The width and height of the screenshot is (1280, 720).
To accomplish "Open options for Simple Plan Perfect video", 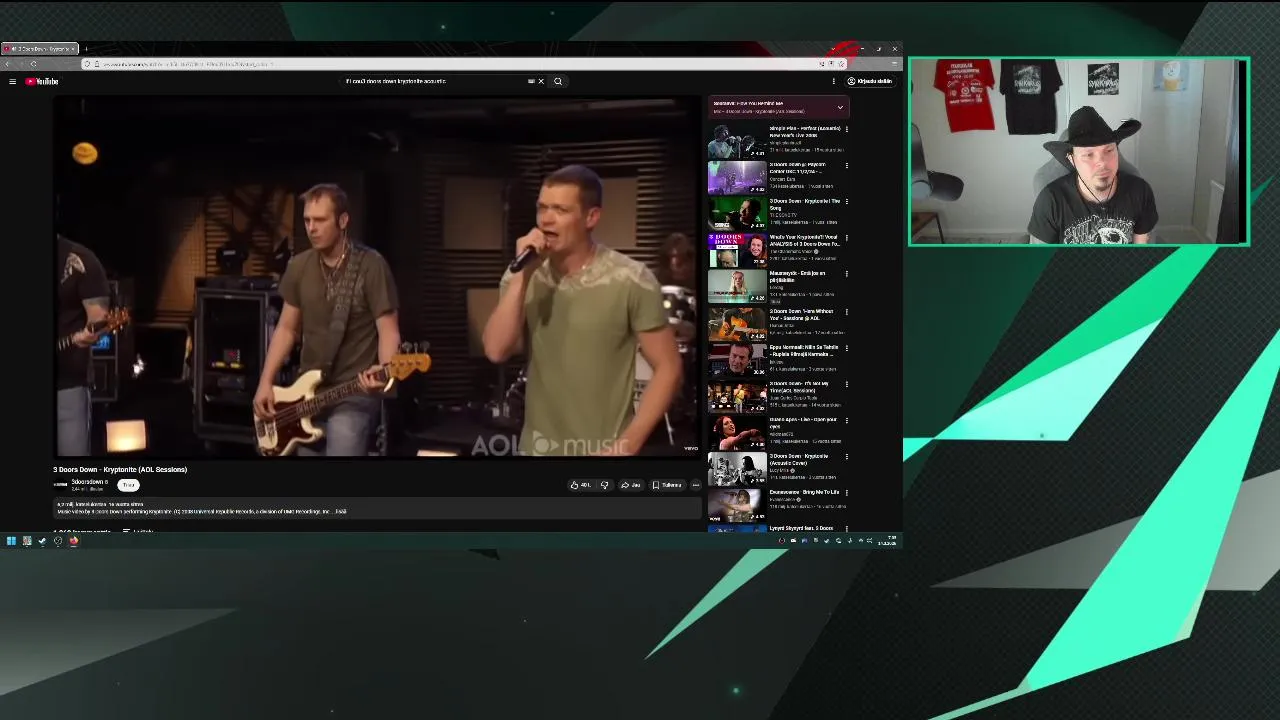I will [846, 130].
